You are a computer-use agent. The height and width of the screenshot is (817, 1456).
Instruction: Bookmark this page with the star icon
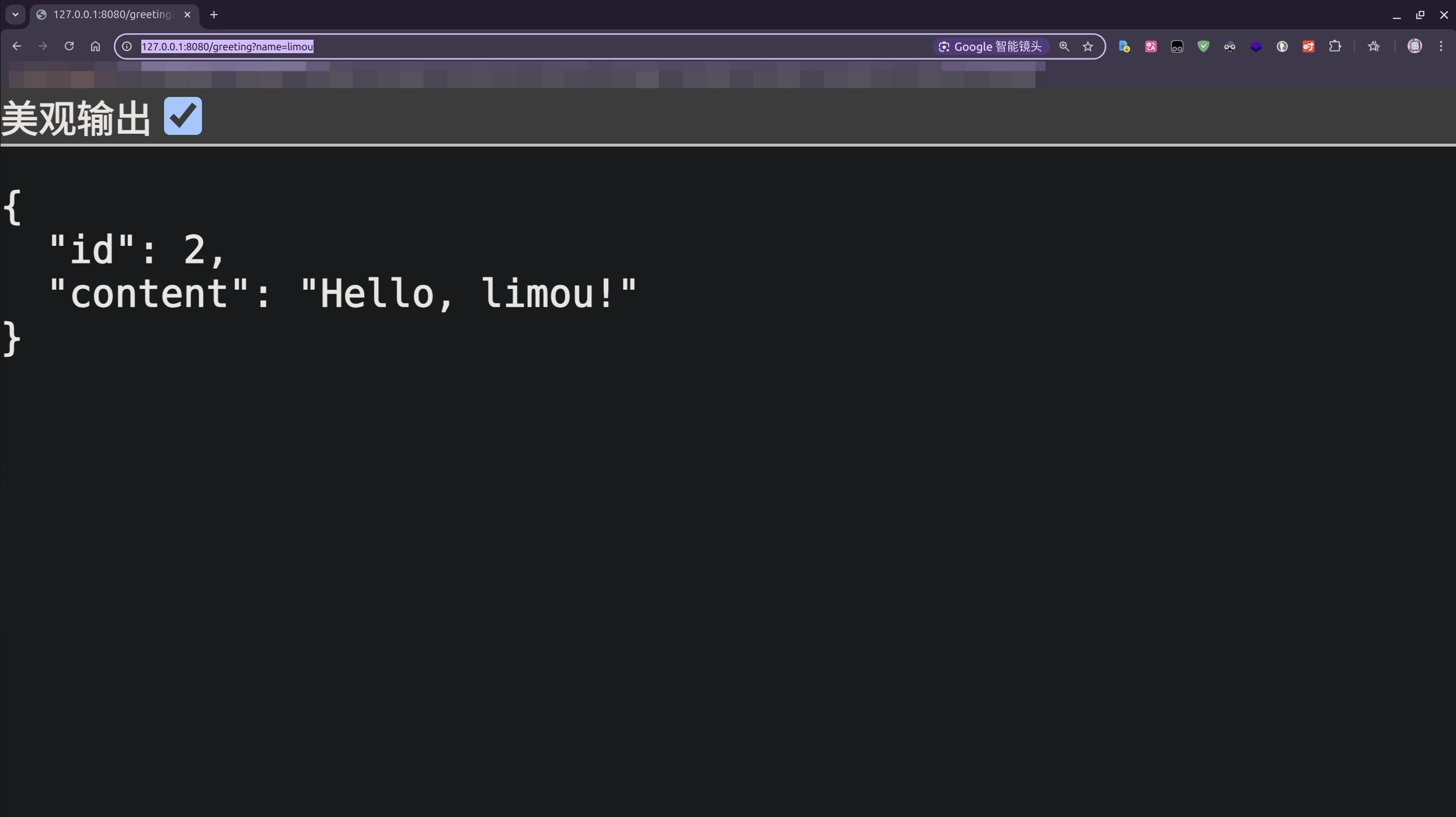pyautogui.click(x=1088, y=47)
